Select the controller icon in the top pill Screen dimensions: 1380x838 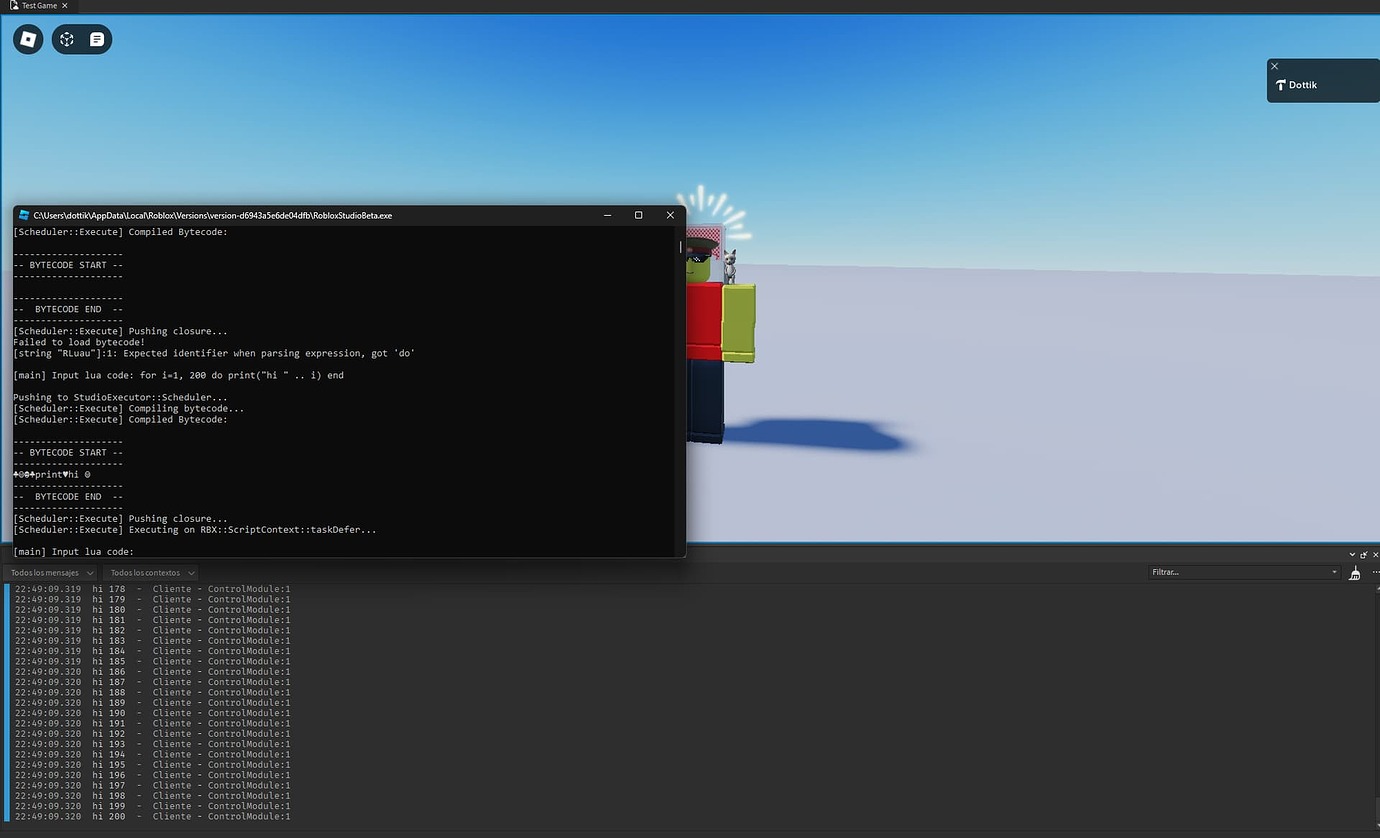(x=65, y=39)
